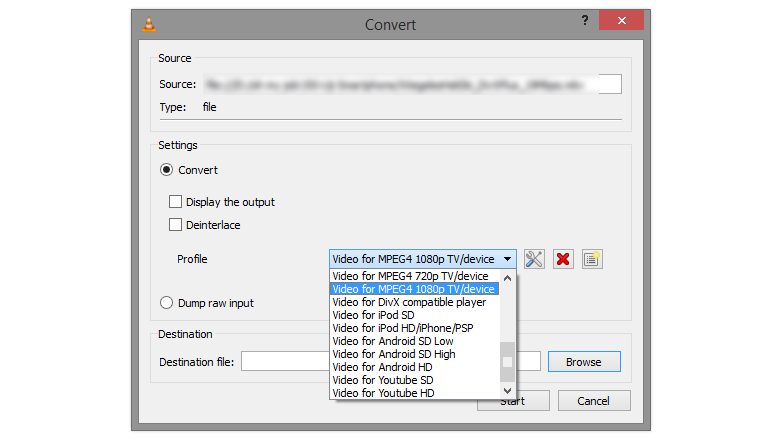Viewport: 783px width, 441px height.
Task: Pick Video for Android SD High
Action: [394, 354]
